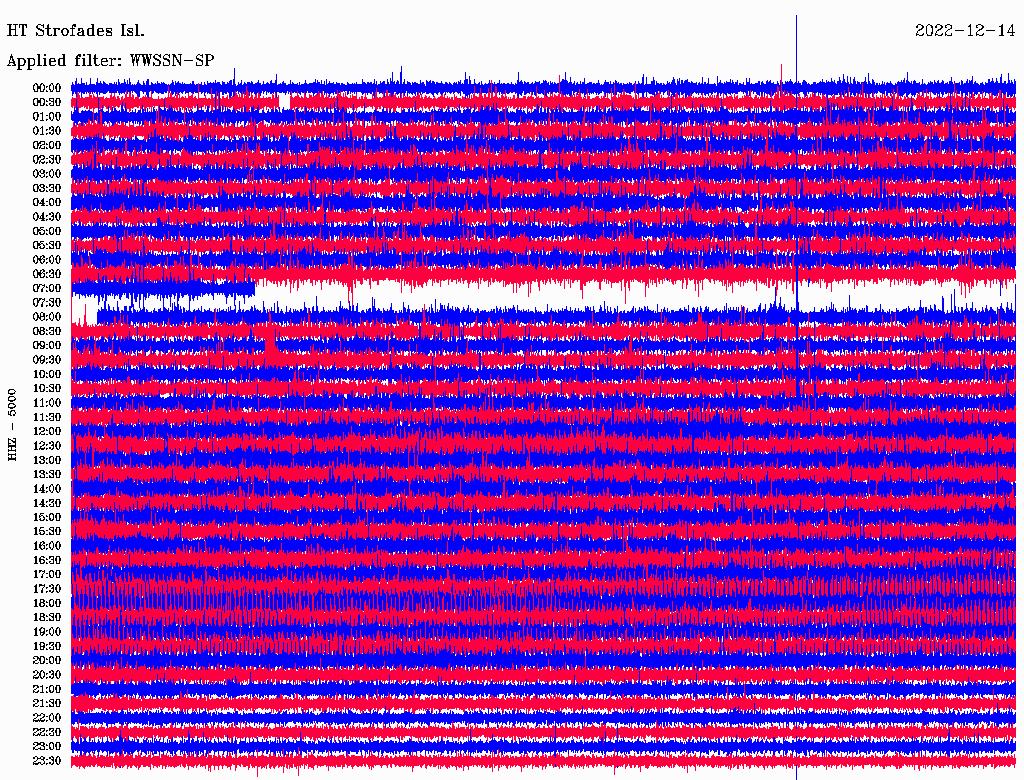Select the 23:30 time label
The image size is (1024, 780).
47,761
